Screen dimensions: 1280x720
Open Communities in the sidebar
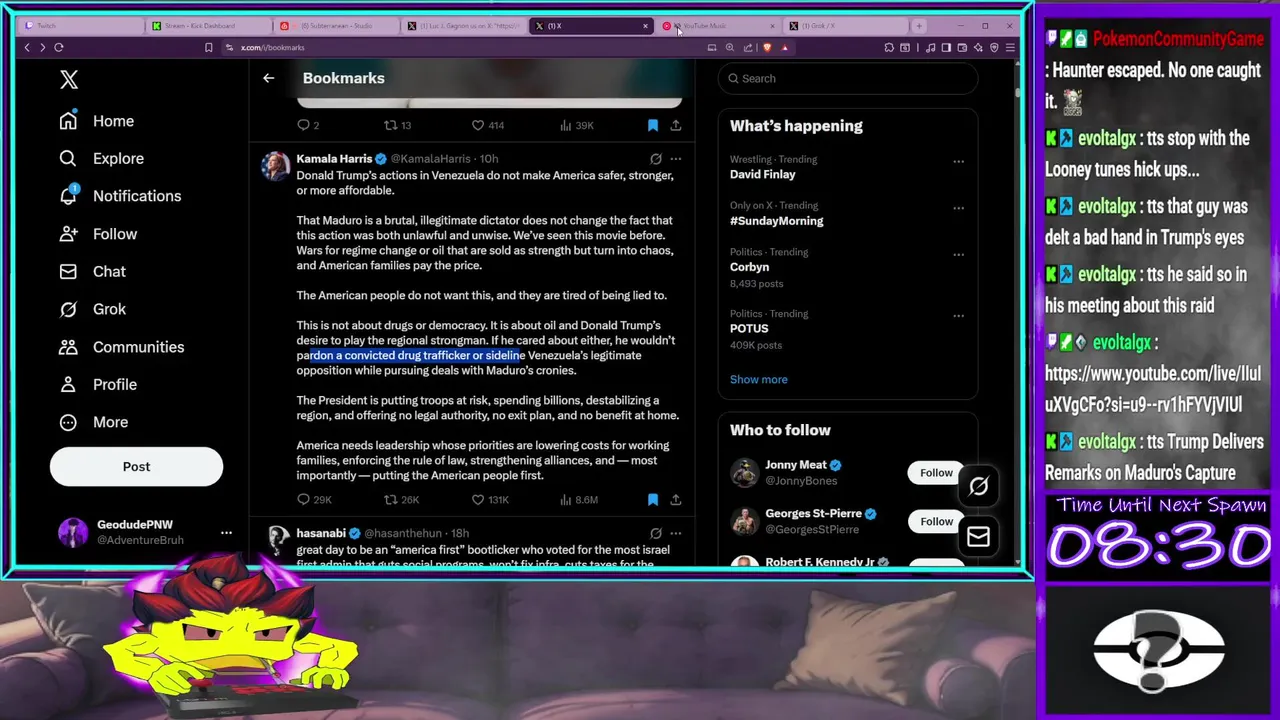121,347
